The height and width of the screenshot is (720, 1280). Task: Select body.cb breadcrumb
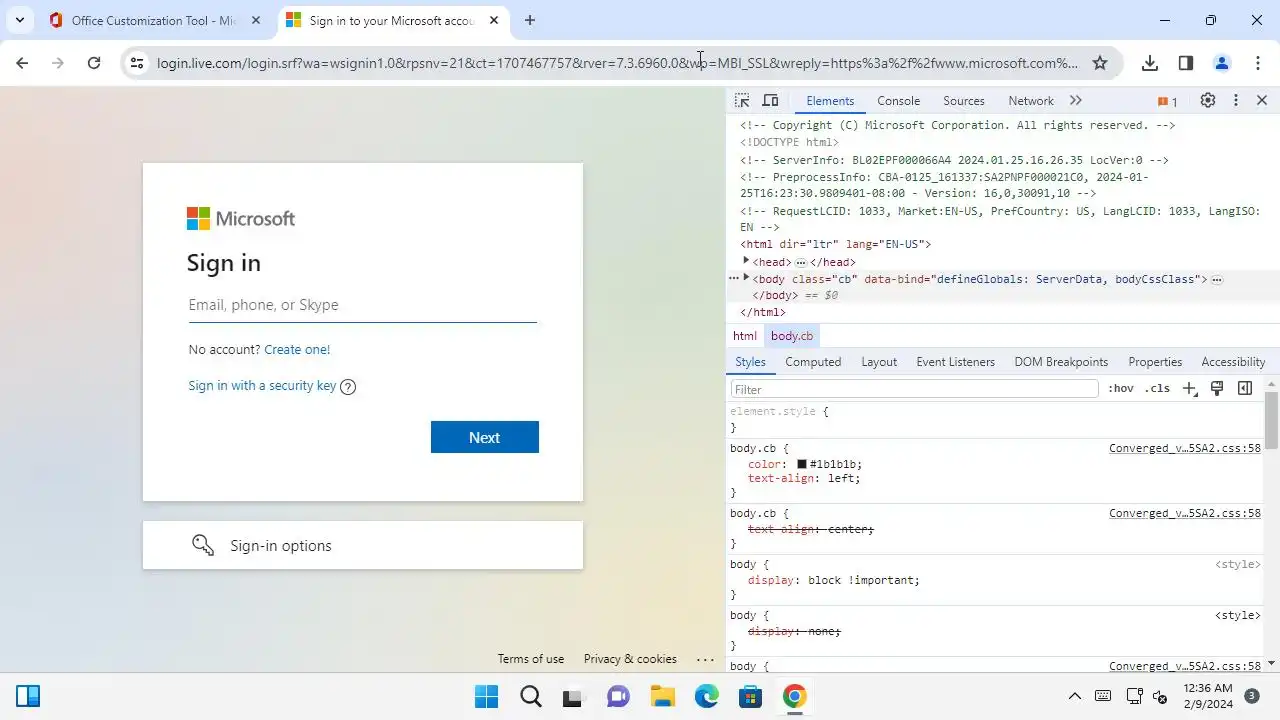tap(792, 336)
